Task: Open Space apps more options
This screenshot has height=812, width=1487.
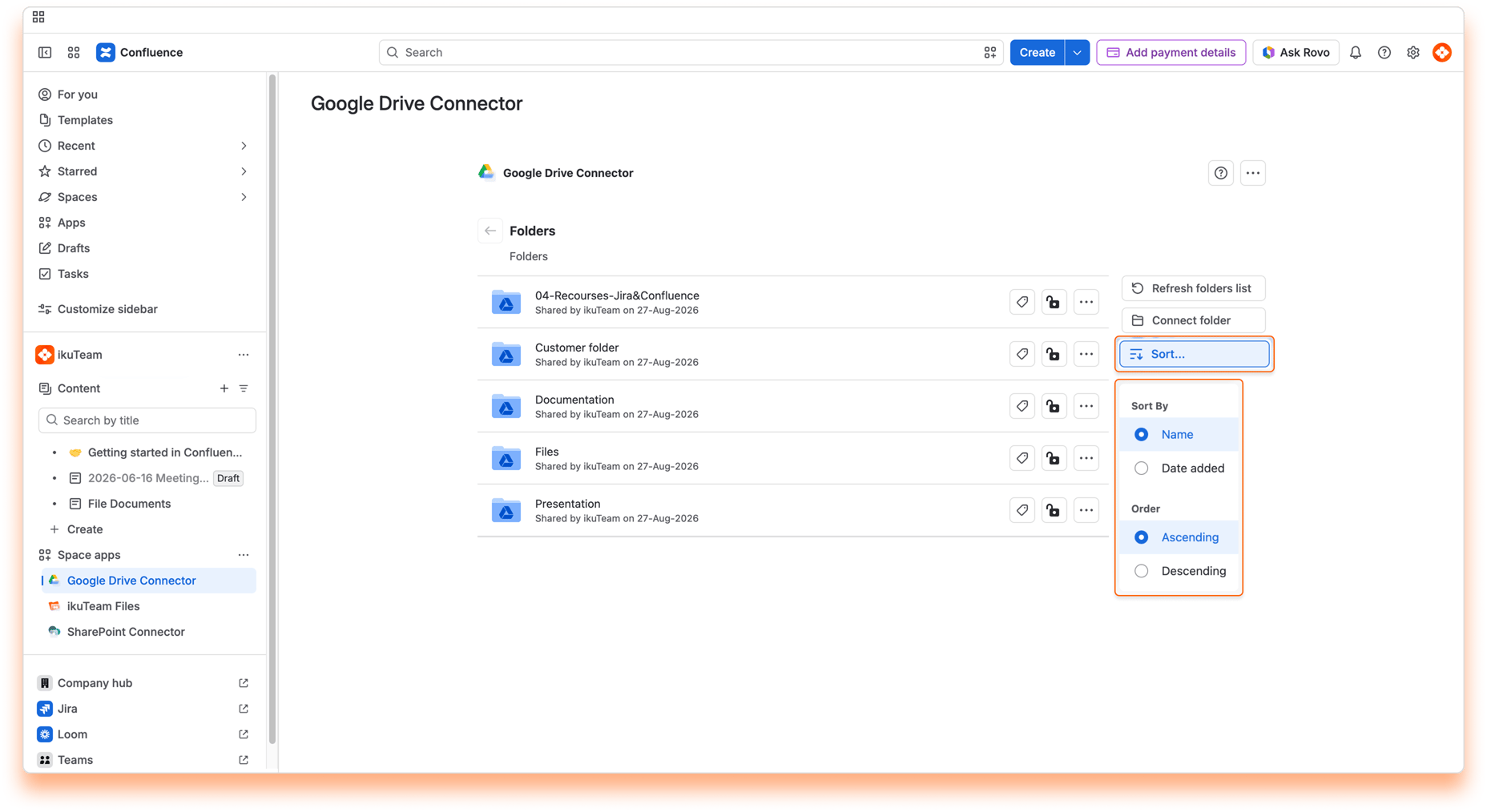Action: (x=244, y=555)
